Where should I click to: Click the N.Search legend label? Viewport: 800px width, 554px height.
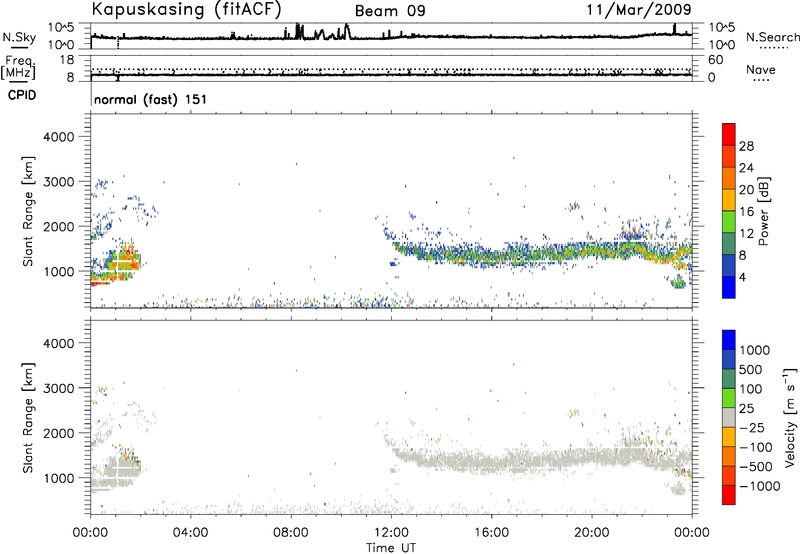pyautogui.click(x=773, y=37)
